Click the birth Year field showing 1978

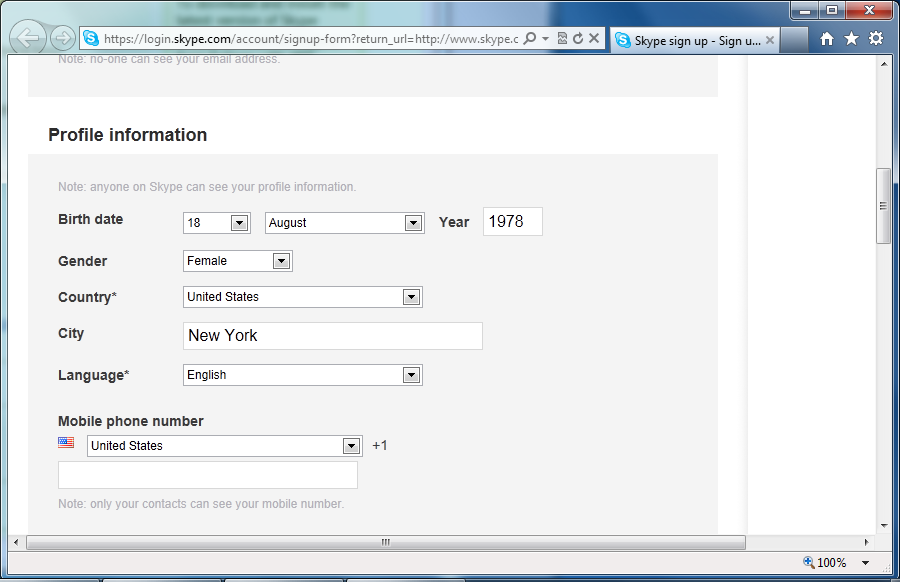pos(512,222)
